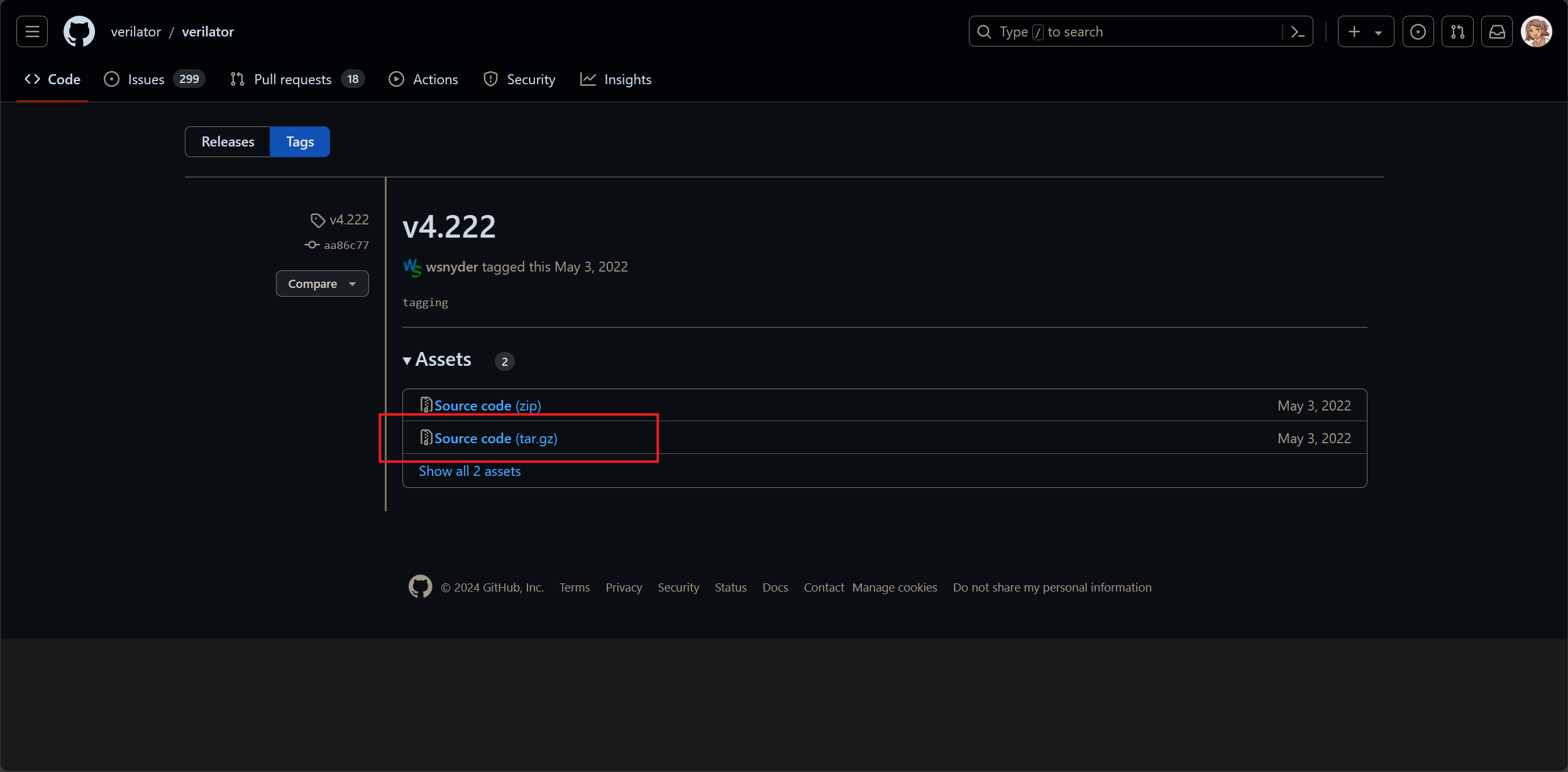
Task: Click the Issues count badge 299
Action: tap(189, 79)
